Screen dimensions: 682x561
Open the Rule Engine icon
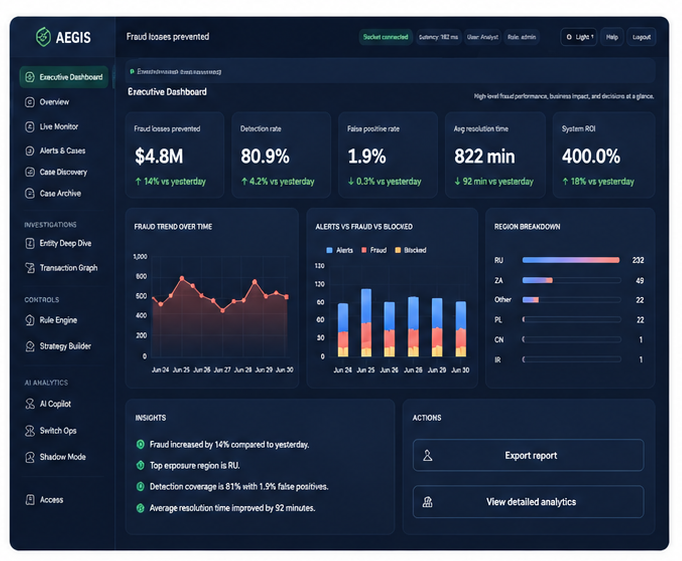coord(30,321)
